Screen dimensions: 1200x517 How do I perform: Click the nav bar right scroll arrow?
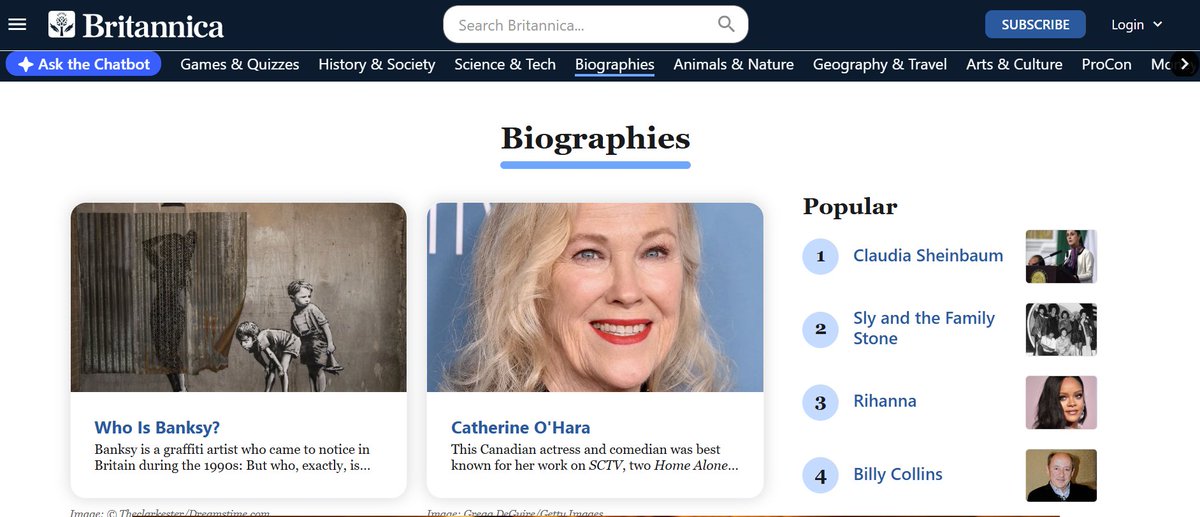[x=1184, y=64]
